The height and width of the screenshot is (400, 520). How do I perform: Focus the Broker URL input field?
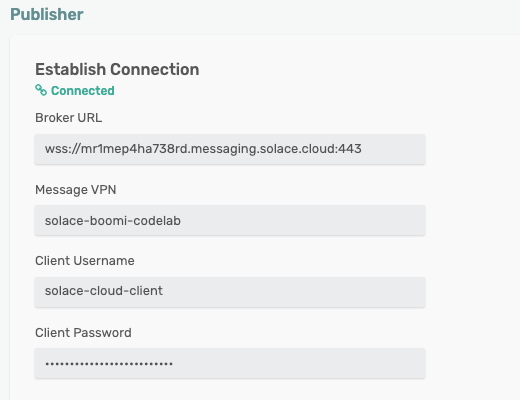coord(230,149)
